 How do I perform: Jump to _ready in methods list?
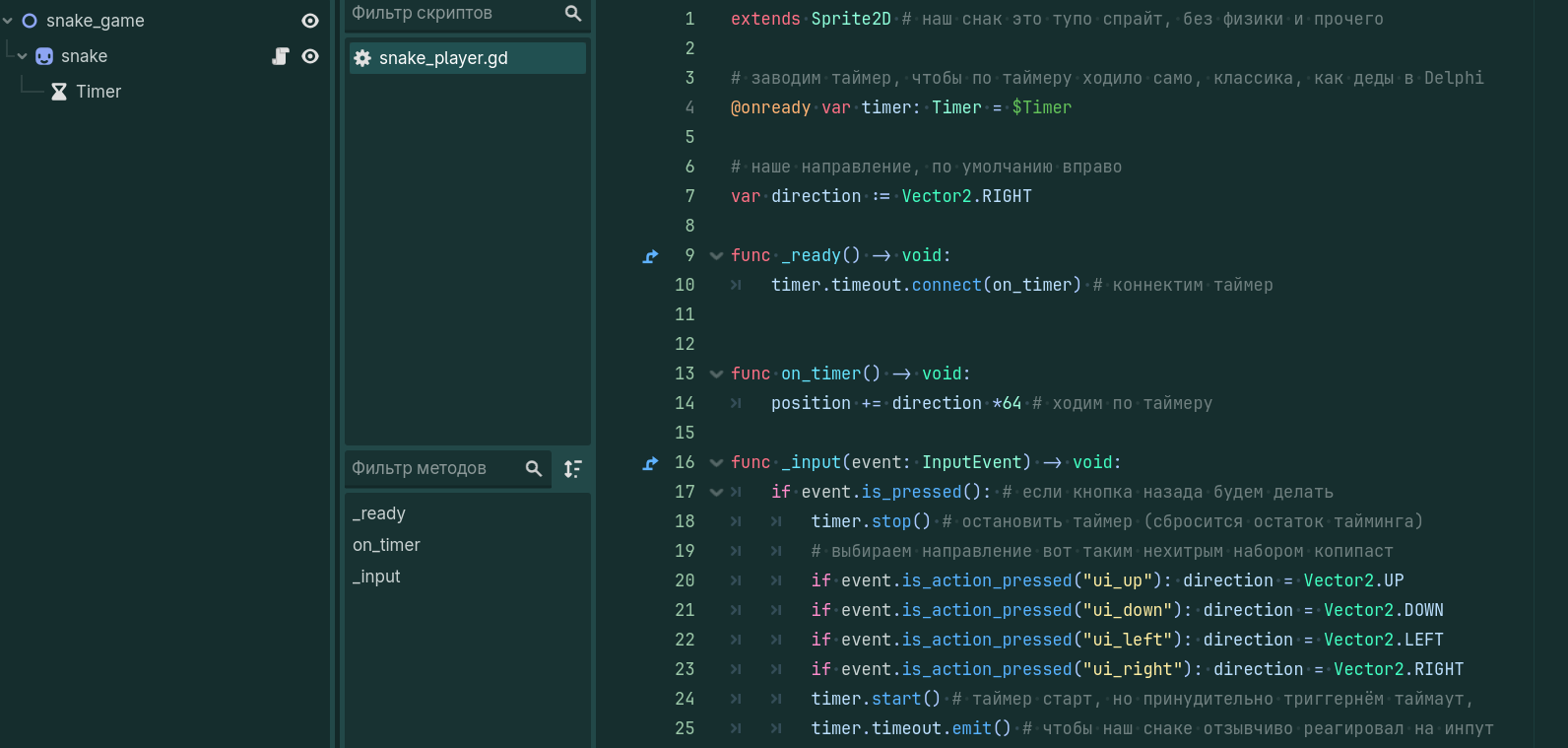point(379,513)
